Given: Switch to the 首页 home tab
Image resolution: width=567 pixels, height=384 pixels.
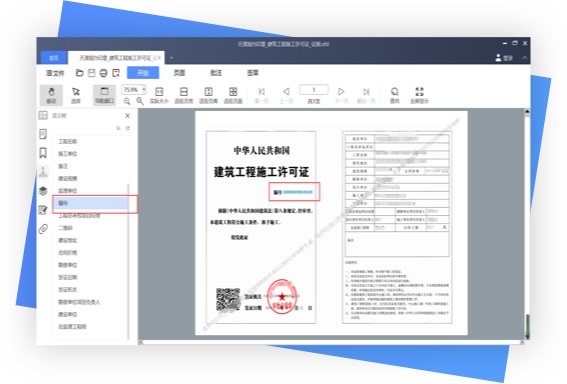Looking at the screenshot, I should [x=54, y=58].
